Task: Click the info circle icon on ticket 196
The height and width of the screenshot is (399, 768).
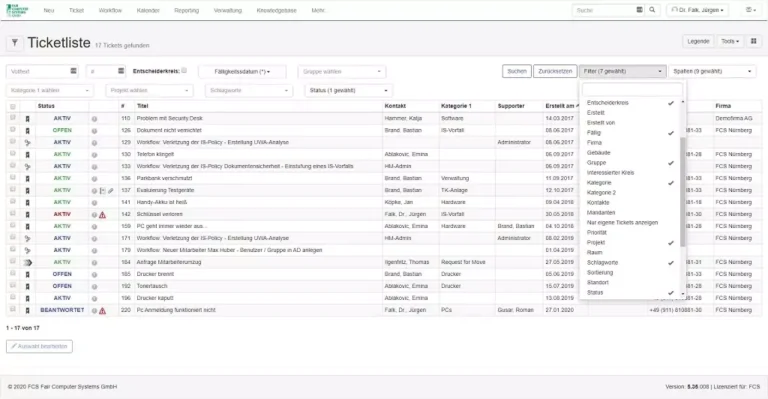Action: coord(94,298)
